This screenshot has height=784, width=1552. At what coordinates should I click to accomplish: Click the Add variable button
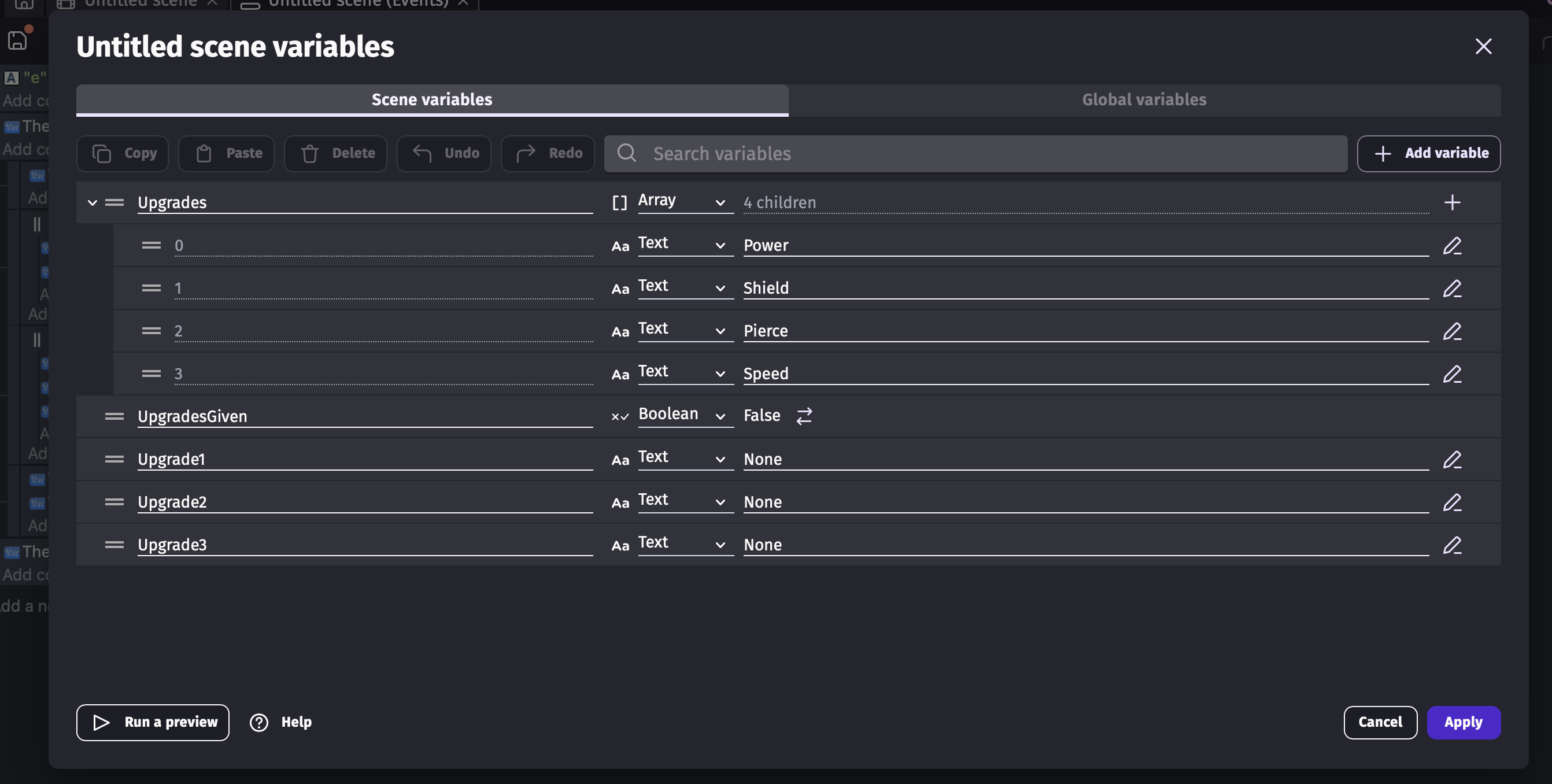(1428, 154)
